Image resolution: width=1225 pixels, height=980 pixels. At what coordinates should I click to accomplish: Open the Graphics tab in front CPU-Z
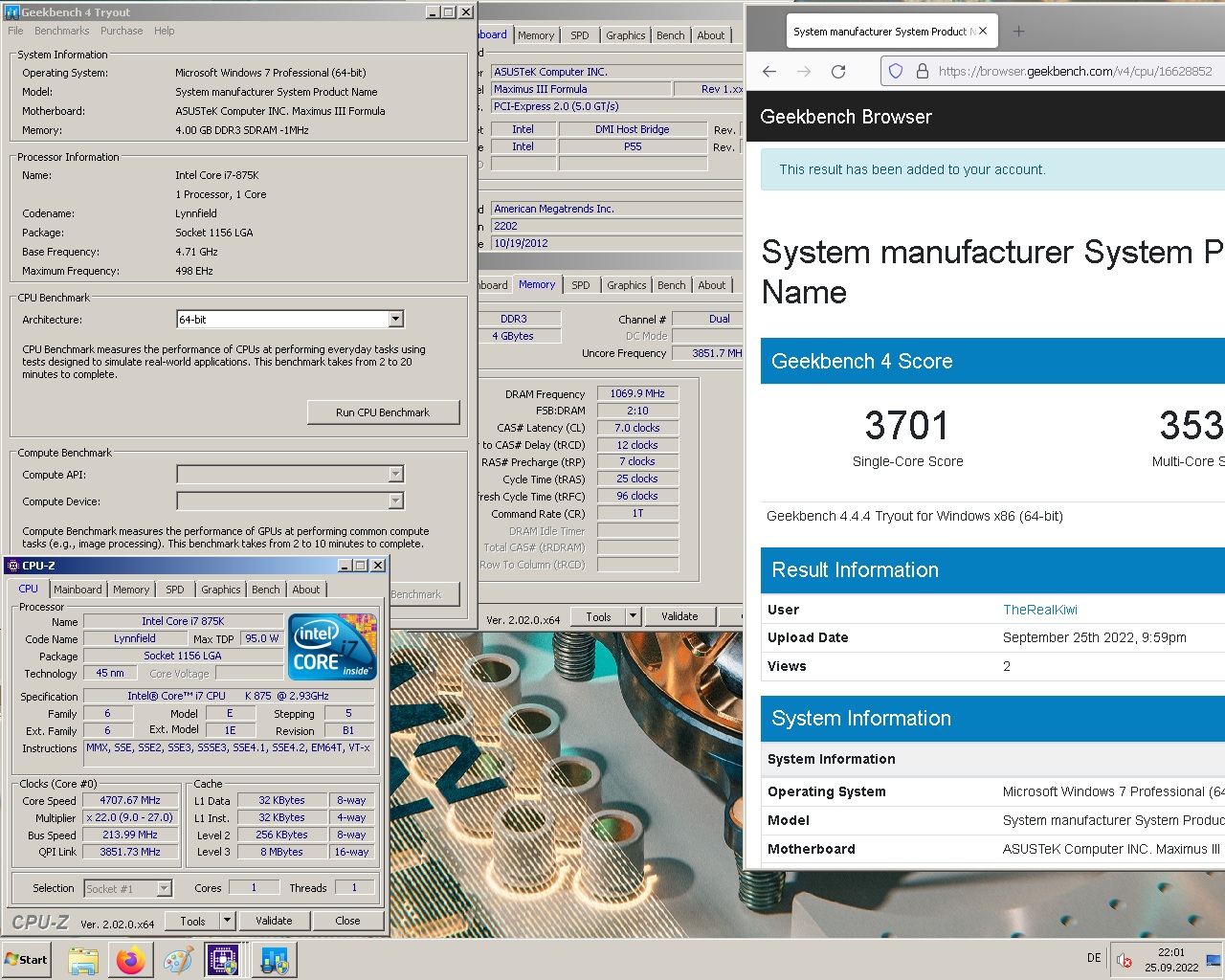[x=221, y=590]
